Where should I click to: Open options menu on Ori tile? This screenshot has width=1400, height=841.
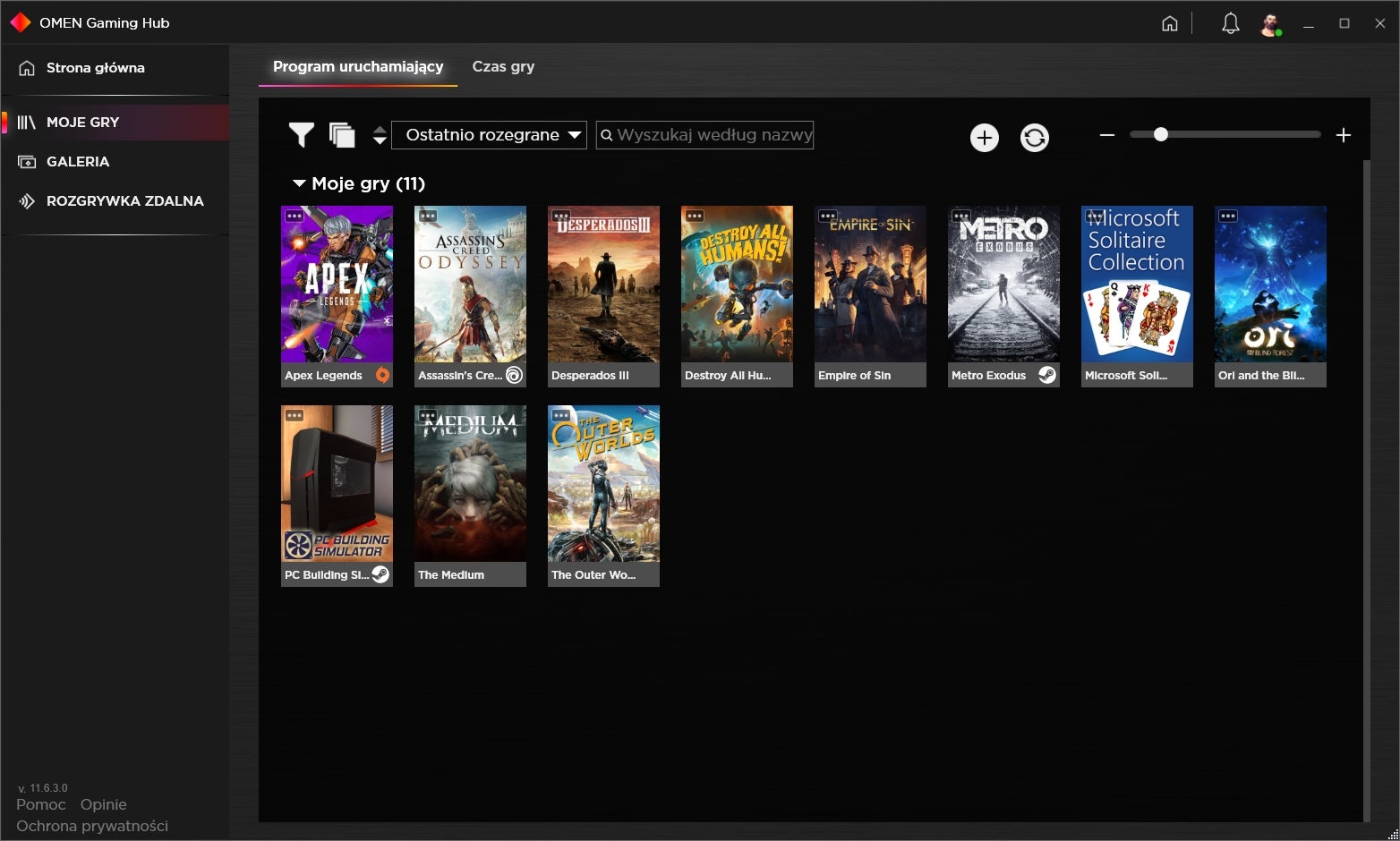coord(1227,216)
